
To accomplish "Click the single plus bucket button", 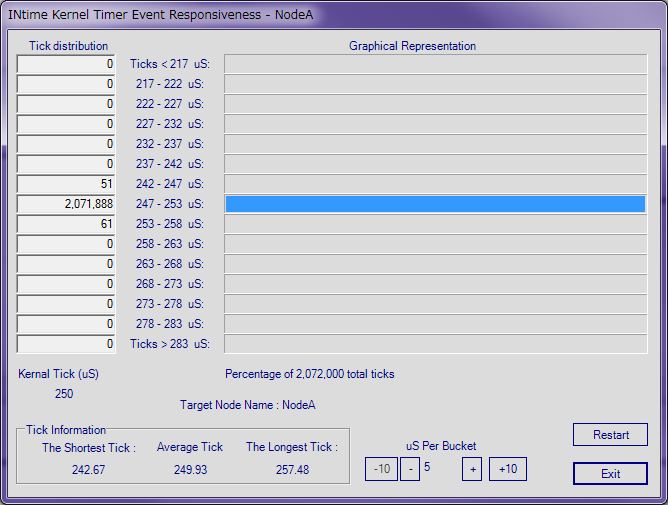I will click(472, 469).
